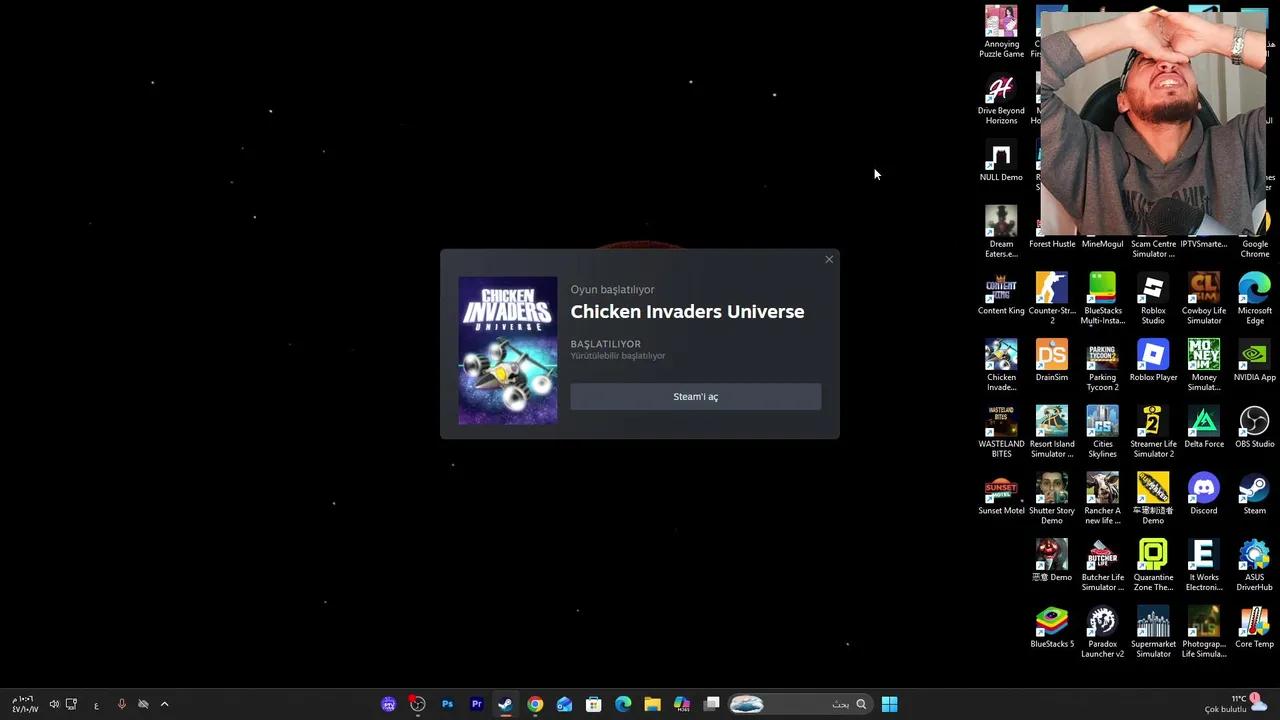The image size is (1280, 720).
Task: Select the Rancher A new life icon
Action: coord(1102,499)
